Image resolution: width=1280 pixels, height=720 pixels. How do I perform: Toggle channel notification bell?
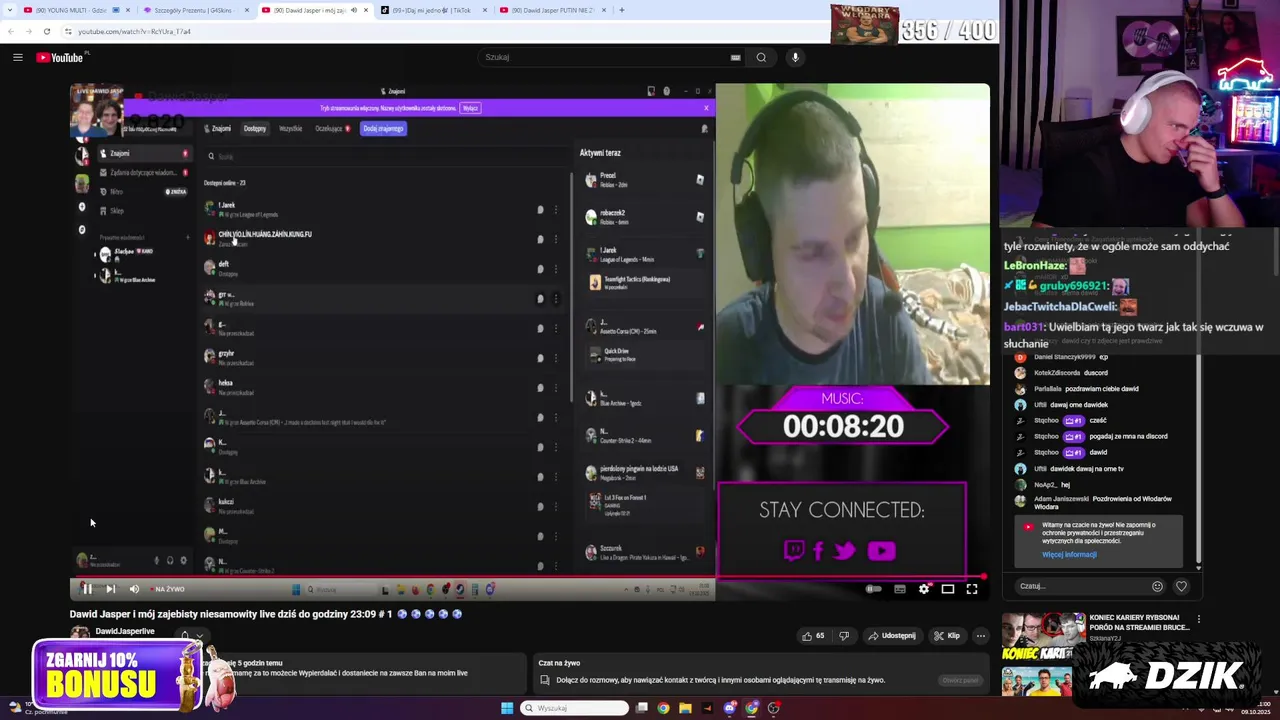[x=185, y=636]
